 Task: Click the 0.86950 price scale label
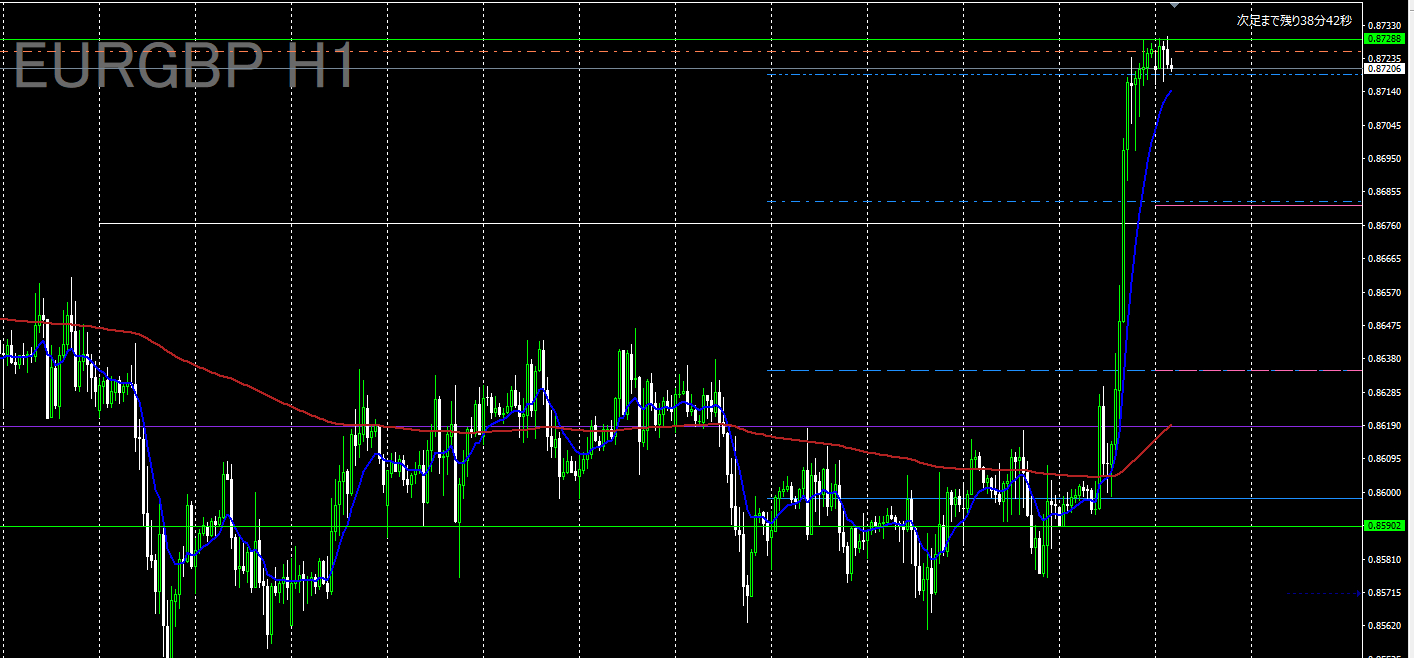point(1385,159)
